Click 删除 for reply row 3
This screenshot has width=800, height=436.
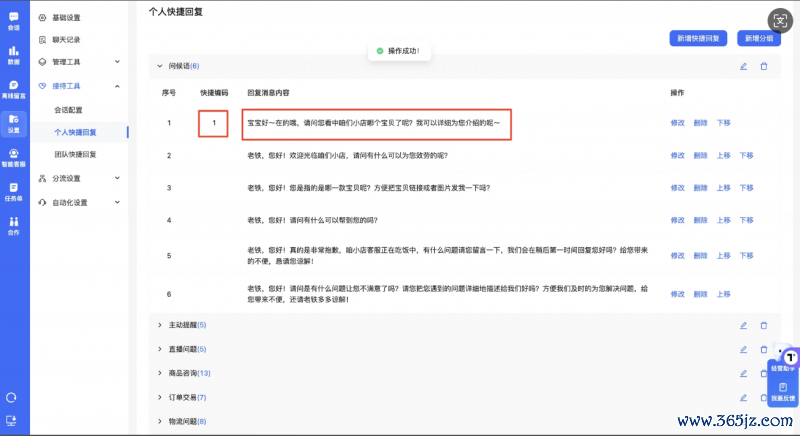click(701, 188)
